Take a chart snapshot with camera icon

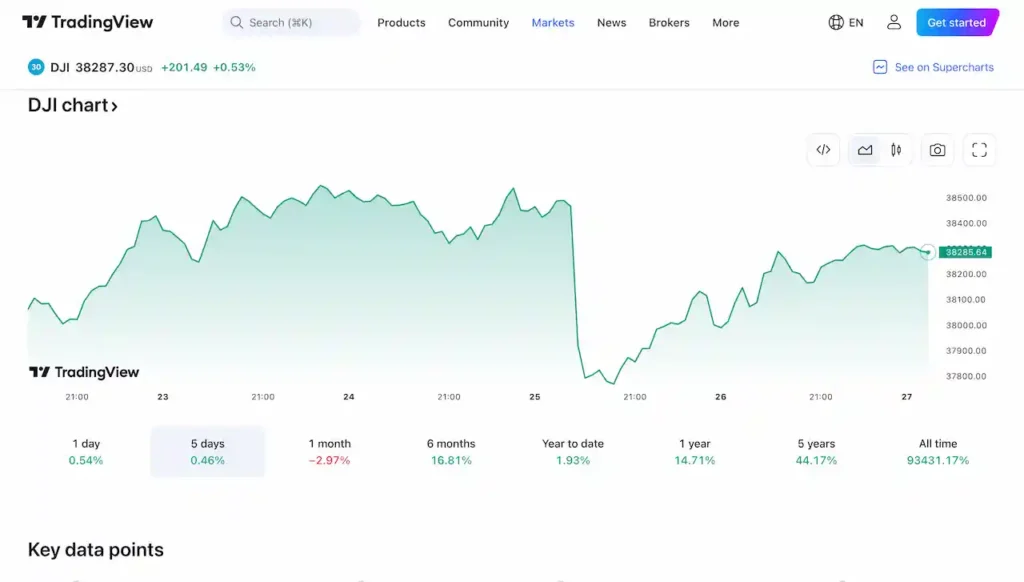click(937, 150)
